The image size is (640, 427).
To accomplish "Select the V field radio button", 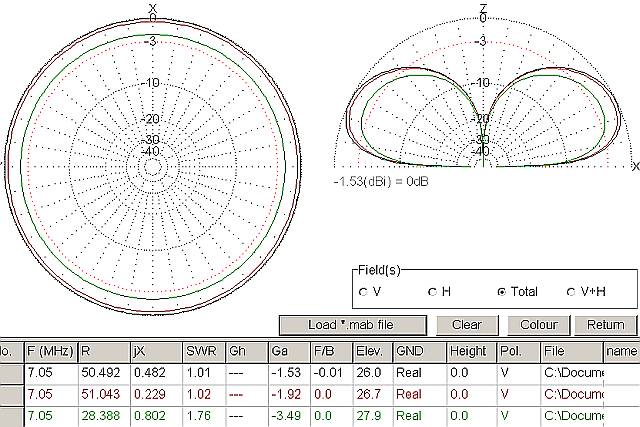I will click(x=364, y=292).
